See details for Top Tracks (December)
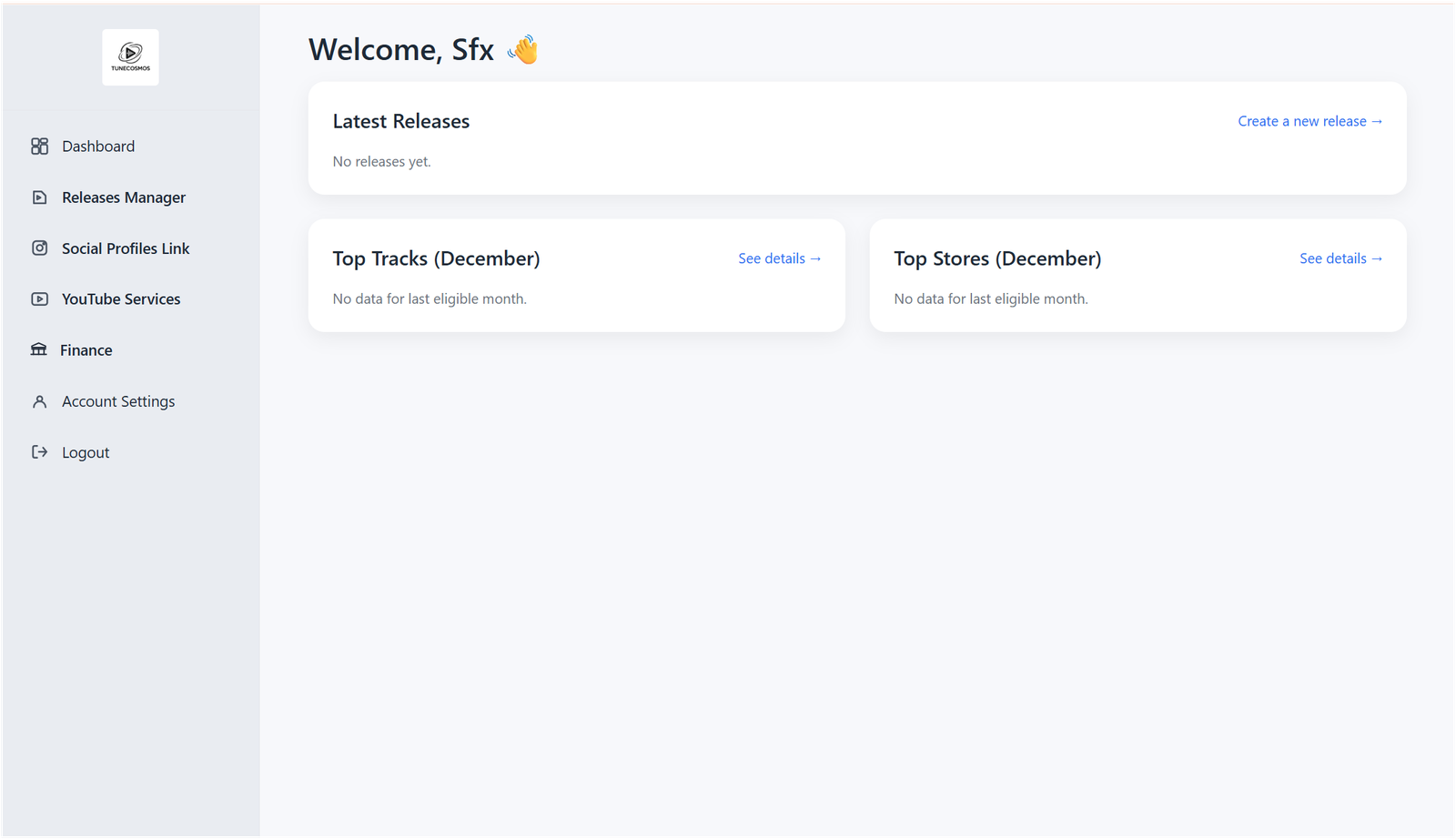 (x=779, y=258)
